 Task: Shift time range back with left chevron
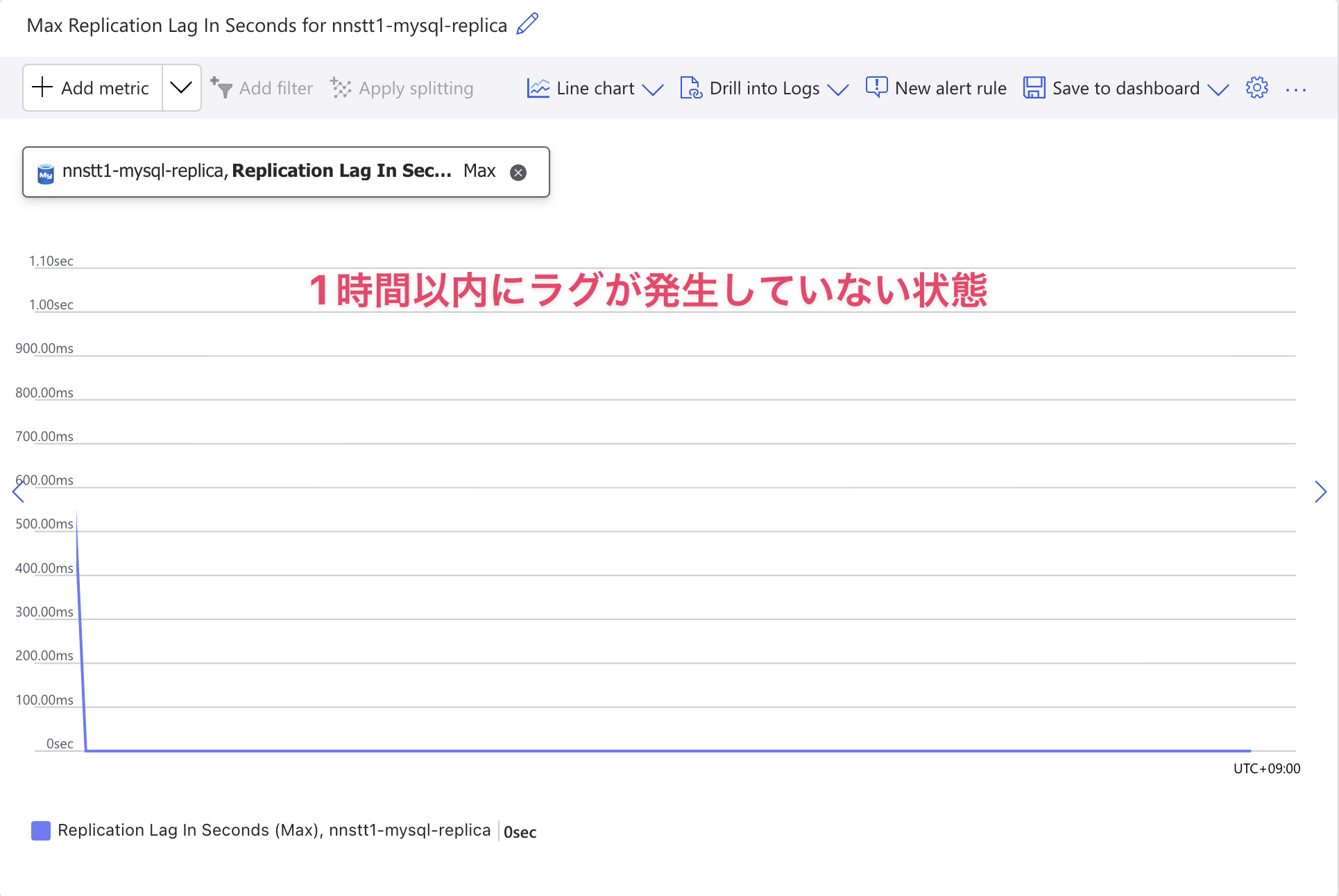coord(17,492)
